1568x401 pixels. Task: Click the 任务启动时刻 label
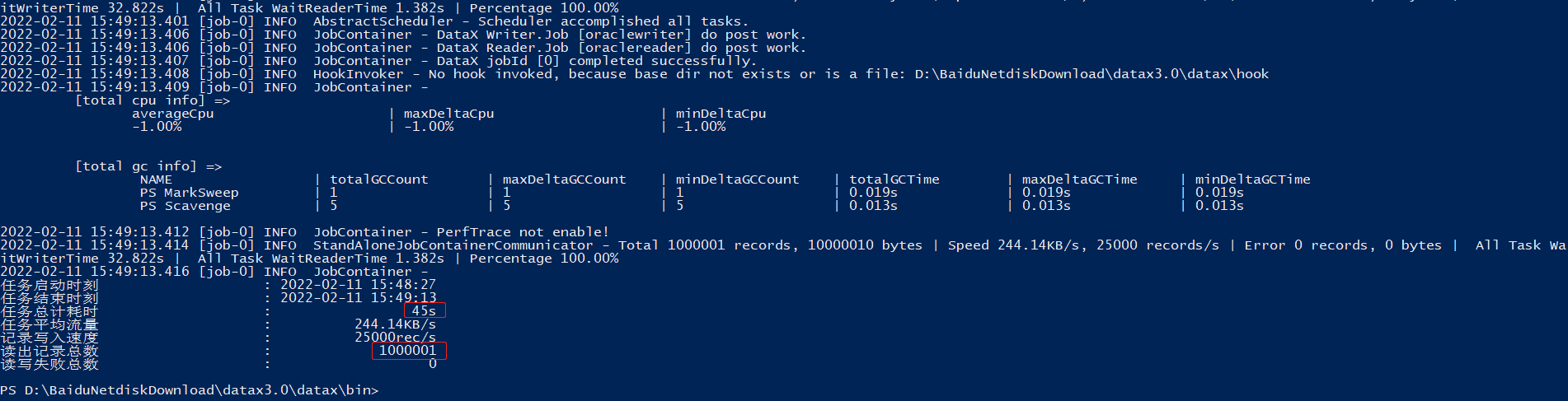[49, 285]
